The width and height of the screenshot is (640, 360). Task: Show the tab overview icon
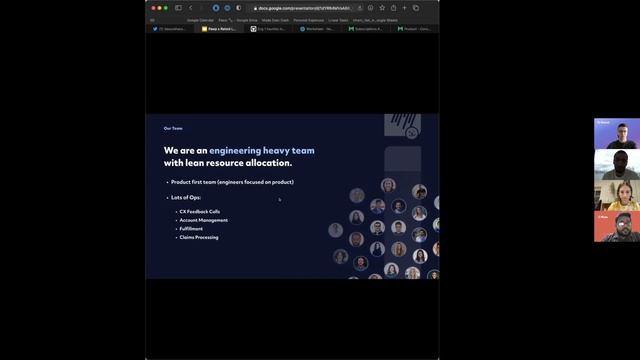[x=416, y=8]
